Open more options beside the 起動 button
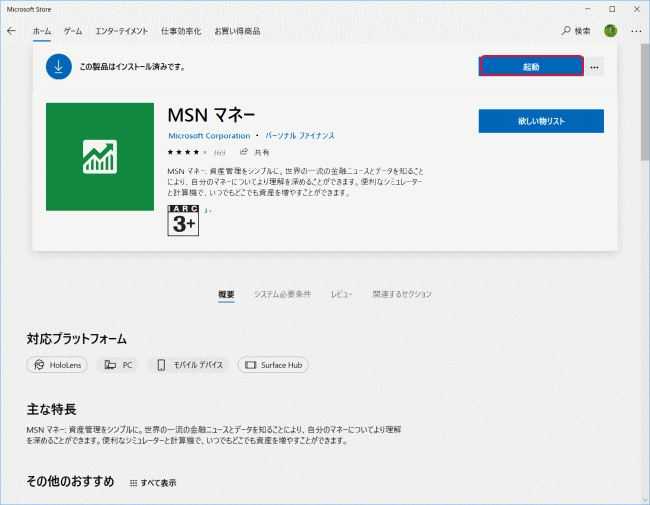This screenshot has height=505, width=650. pos(594,67)
